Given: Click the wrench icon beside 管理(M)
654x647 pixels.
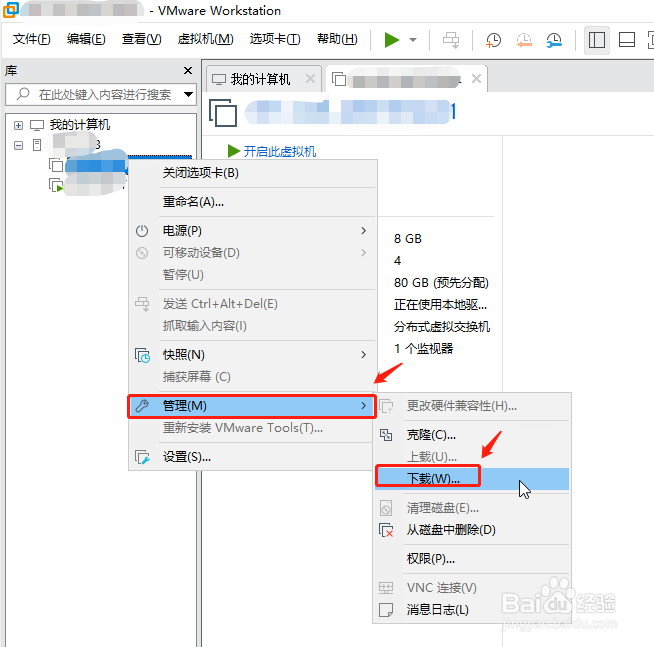Looking at the screenshot, I should tap(142, 406).
